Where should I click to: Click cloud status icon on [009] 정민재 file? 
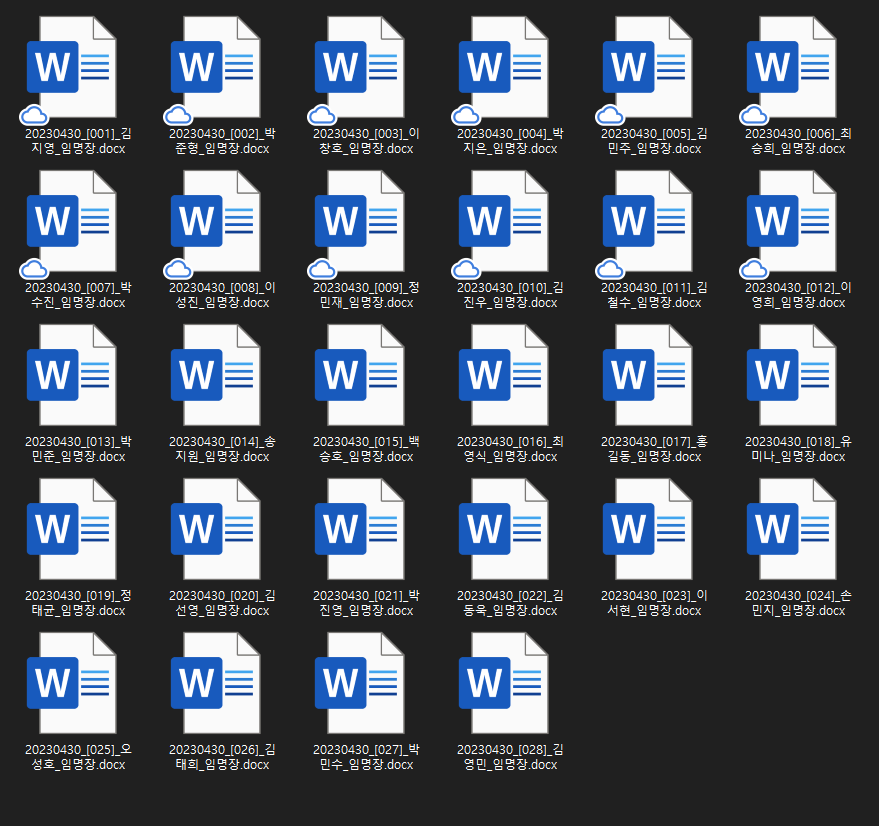tap(322, 270)
